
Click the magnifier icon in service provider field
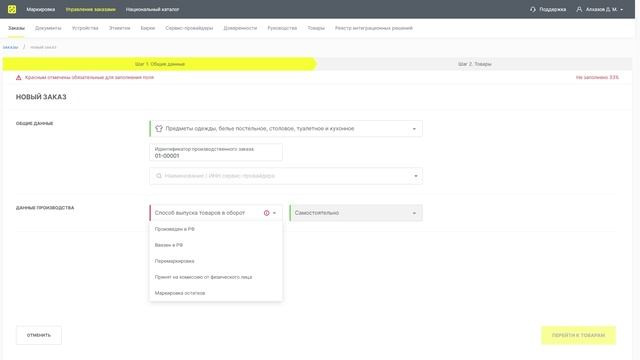pos(159,176)
